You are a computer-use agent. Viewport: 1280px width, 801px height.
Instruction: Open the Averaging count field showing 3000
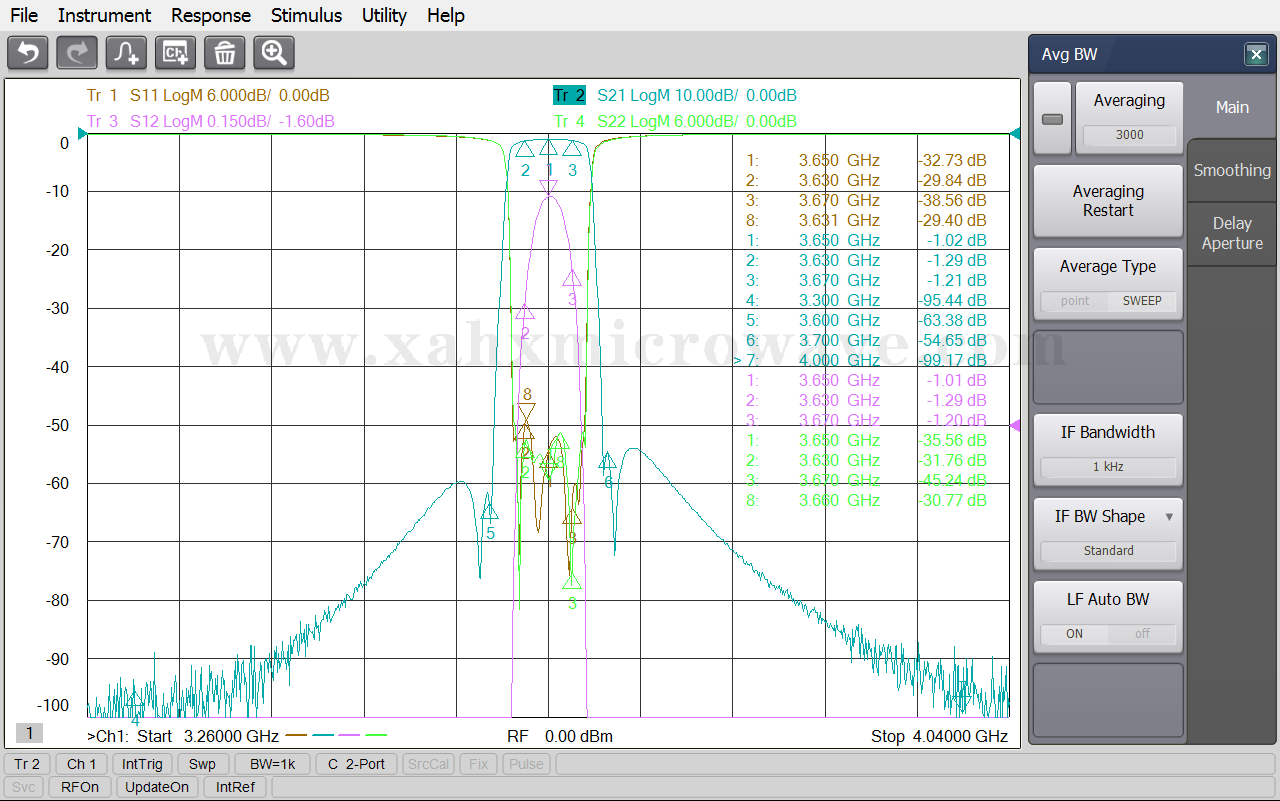(1129, 135)
